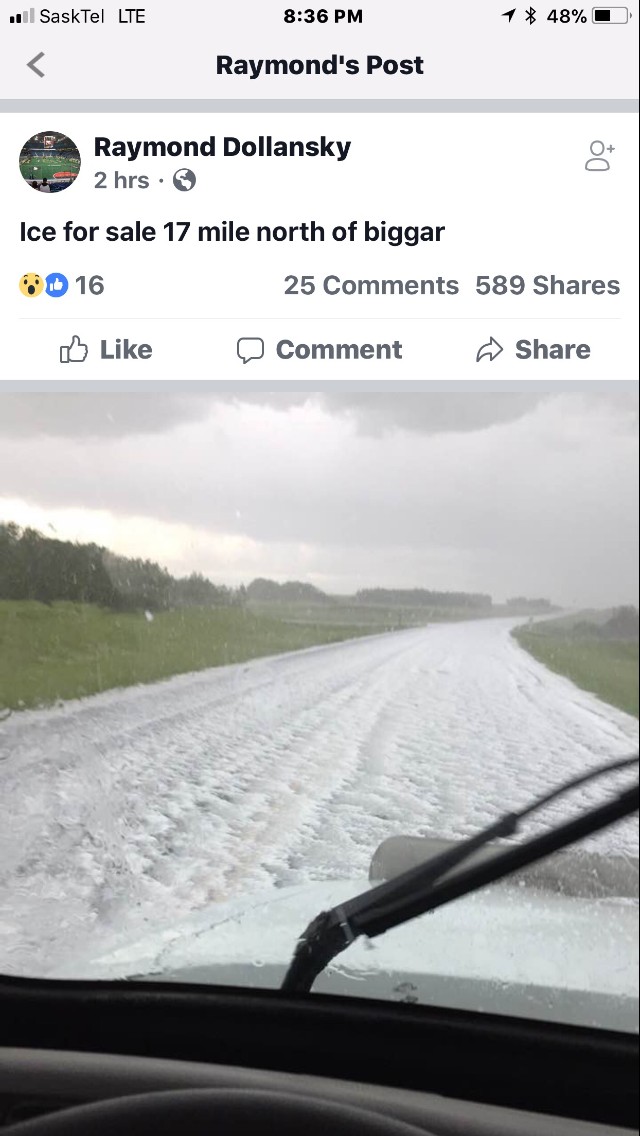
Task: View the reaction count of 16
Action: 90,285
